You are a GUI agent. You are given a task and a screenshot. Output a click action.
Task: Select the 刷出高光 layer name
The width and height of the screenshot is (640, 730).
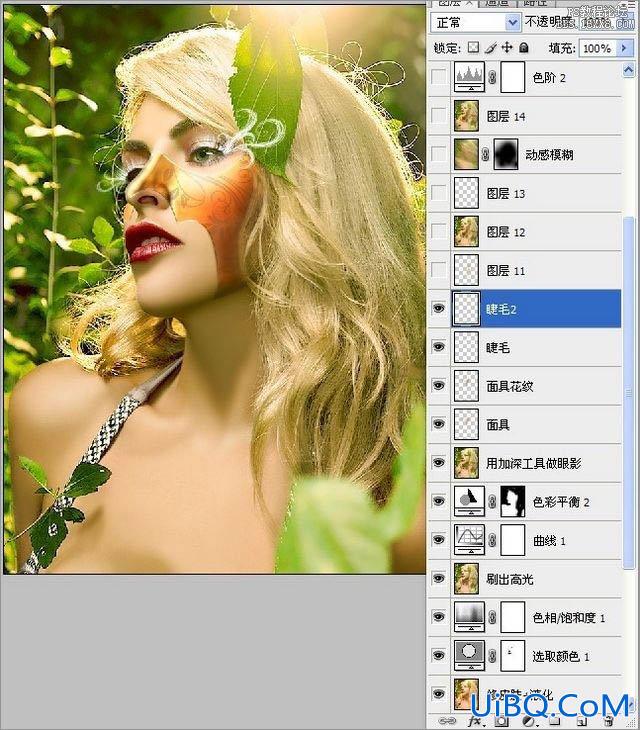point(510,579)
